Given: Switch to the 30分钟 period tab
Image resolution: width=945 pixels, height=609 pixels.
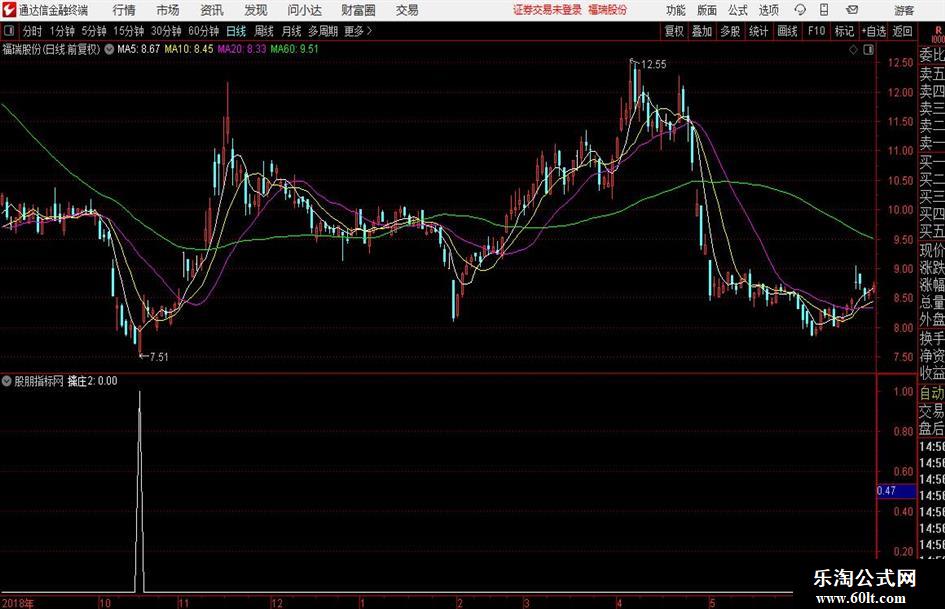Looking at the screenshot, I should tap(166, 31).
